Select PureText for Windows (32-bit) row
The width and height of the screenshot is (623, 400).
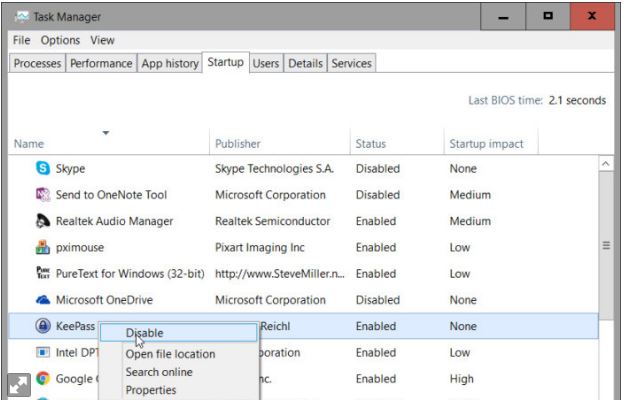pos(303,273)
